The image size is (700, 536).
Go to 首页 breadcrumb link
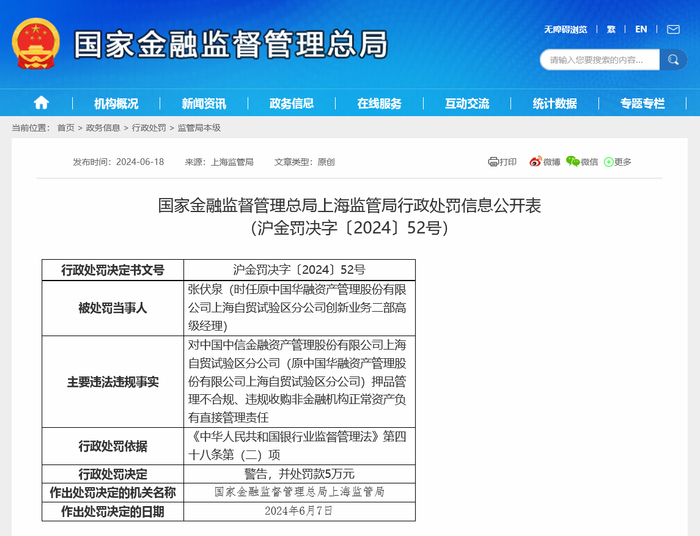coord(66,128)
